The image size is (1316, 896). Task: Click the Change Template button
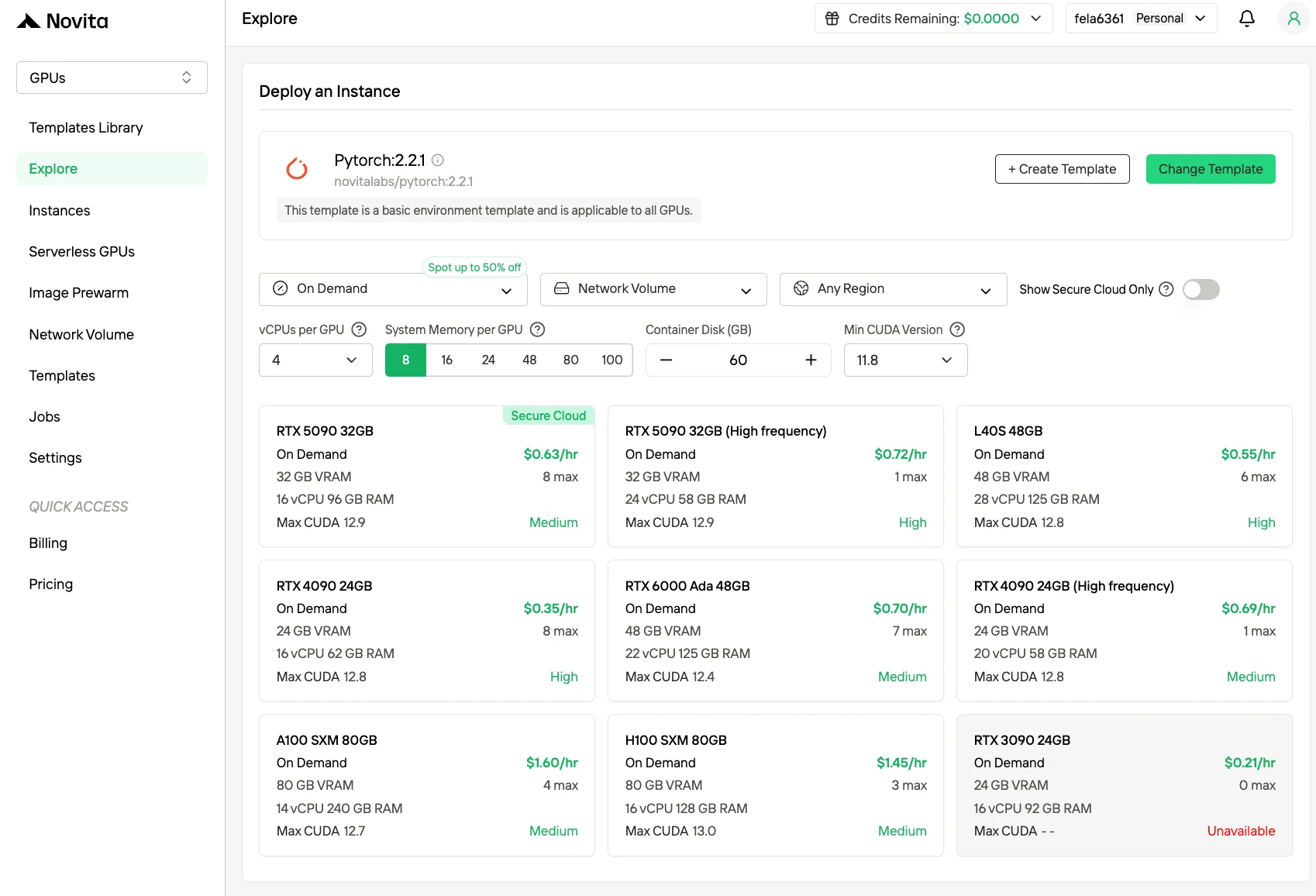click(x=1211, y=169)
